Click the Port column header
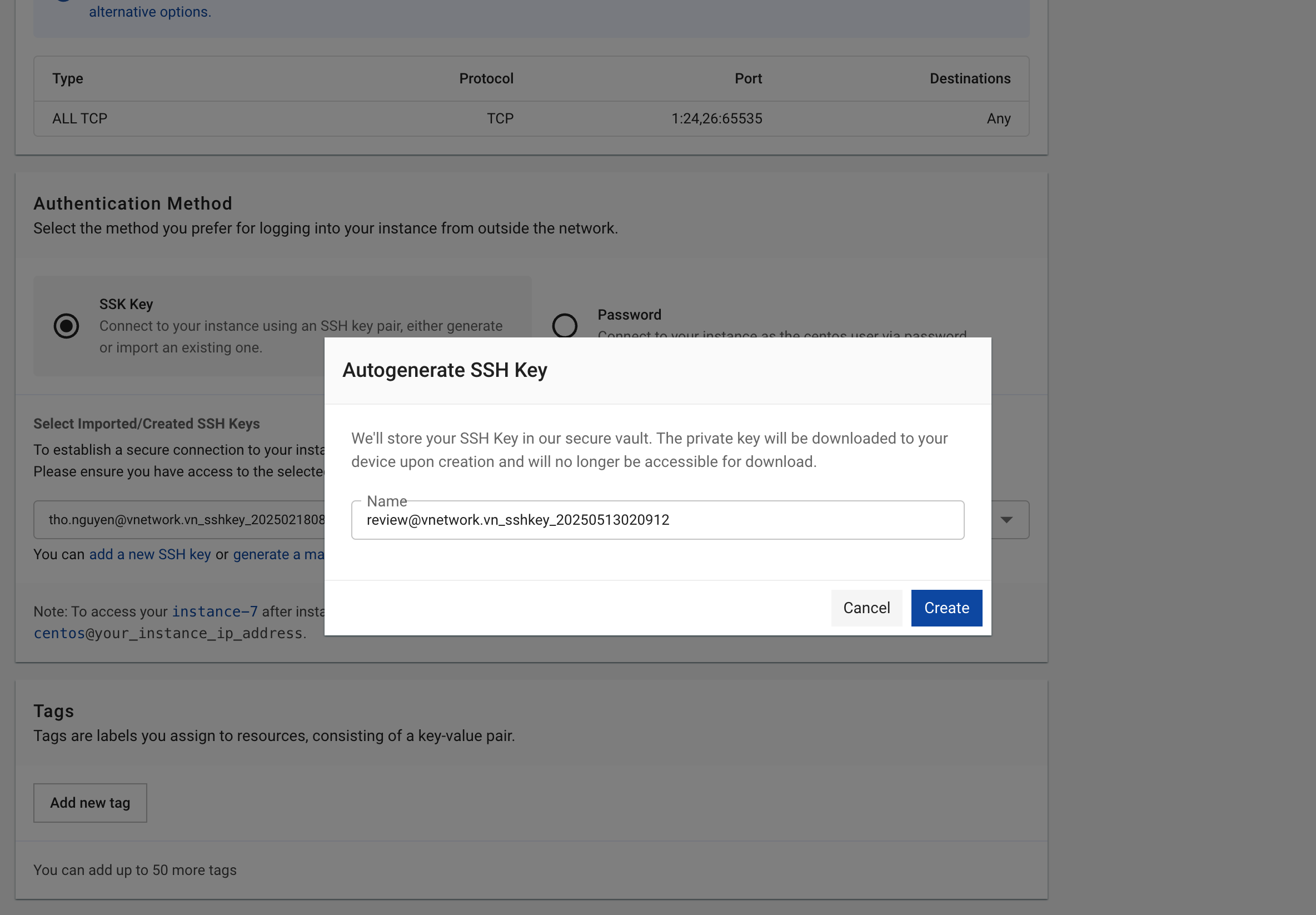Screen dimensions: 1316x915 (747, 78)
